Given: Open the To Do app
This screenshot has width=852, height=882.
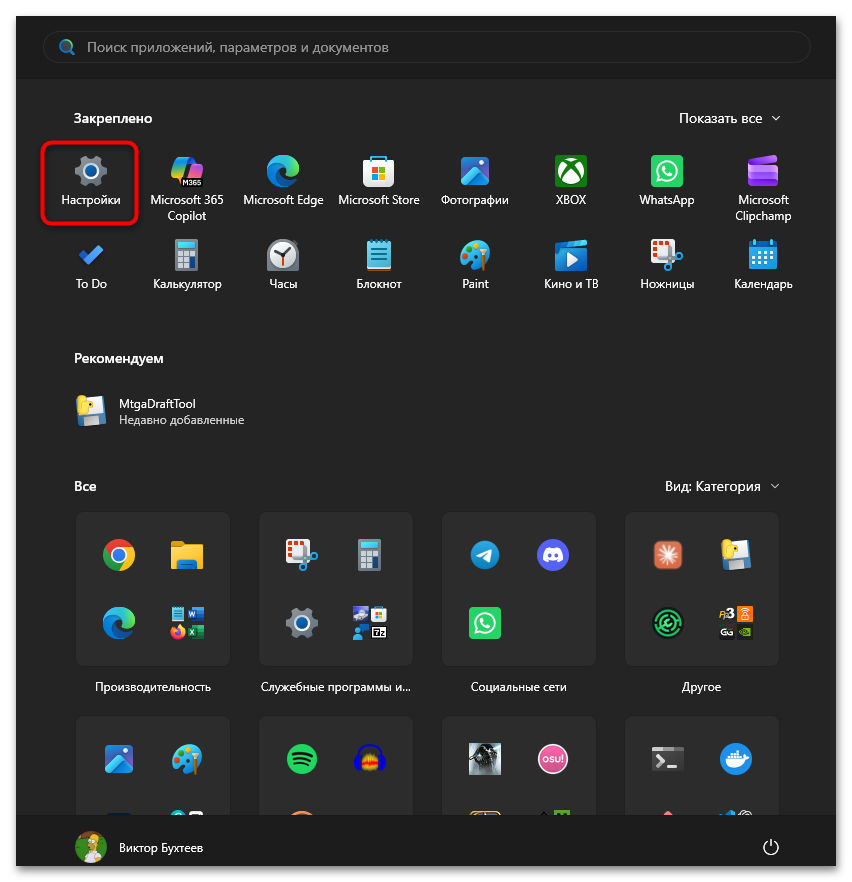Looking at the screenshot, I should click(x=91, y=264).
